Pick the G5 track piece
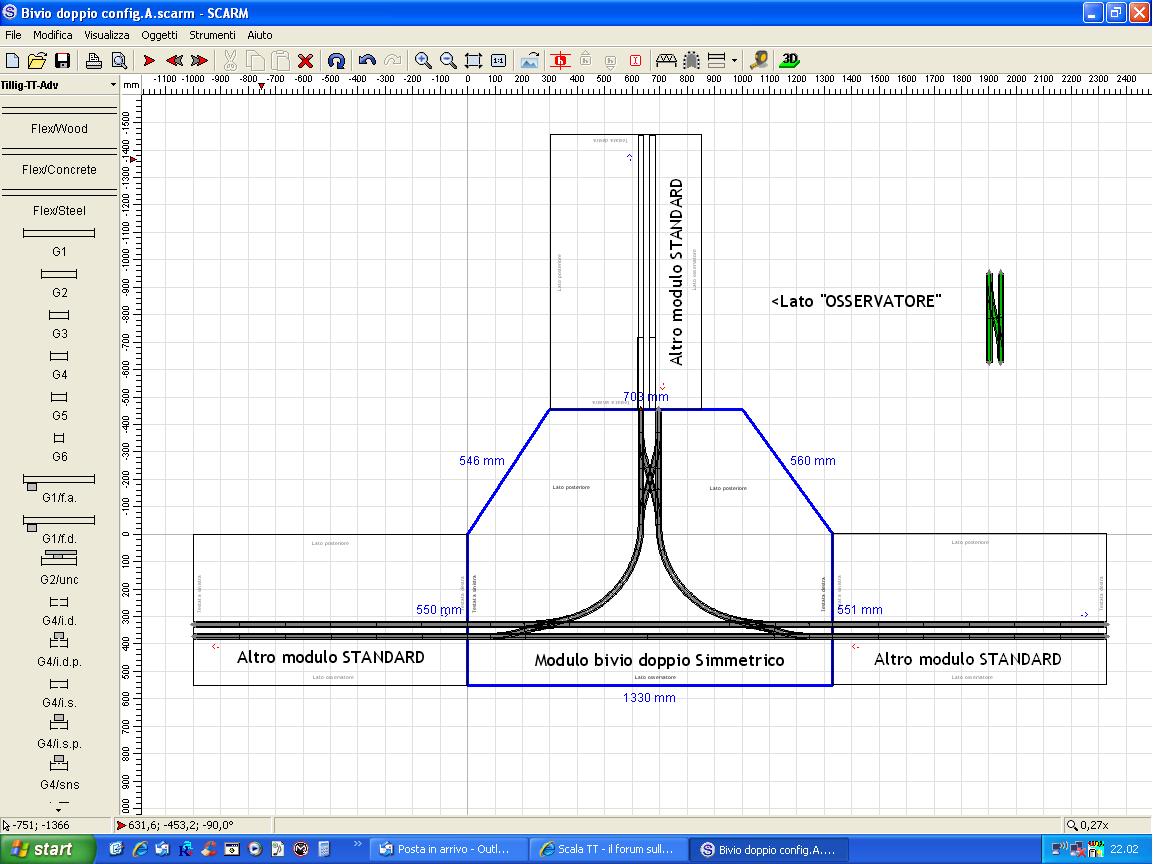Image resolution: width=1156 pixels, height=864 pixels. pos(59,405)
